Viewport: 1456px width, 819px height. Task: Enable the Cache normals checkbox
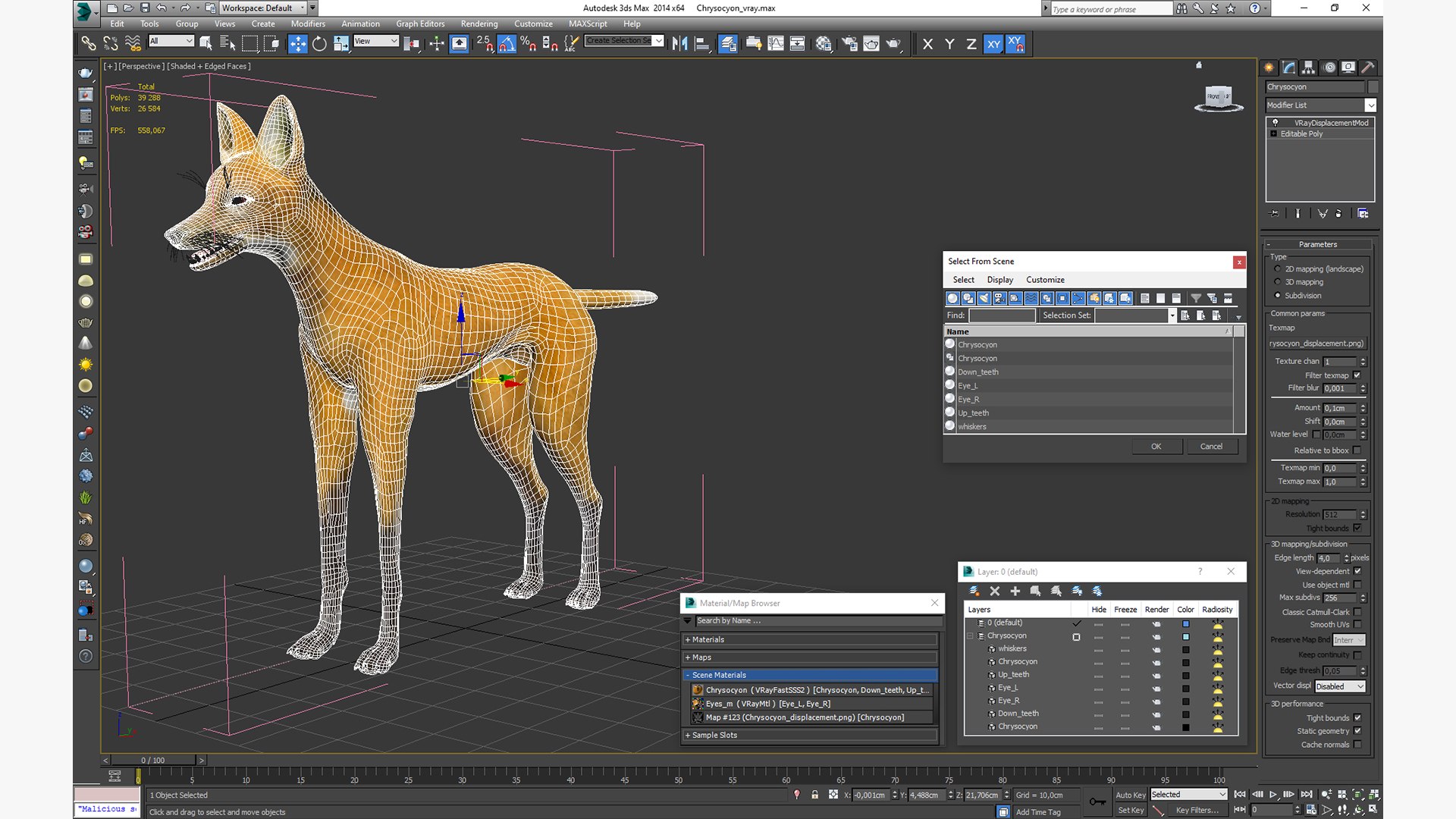click(x=1357, y=745)
